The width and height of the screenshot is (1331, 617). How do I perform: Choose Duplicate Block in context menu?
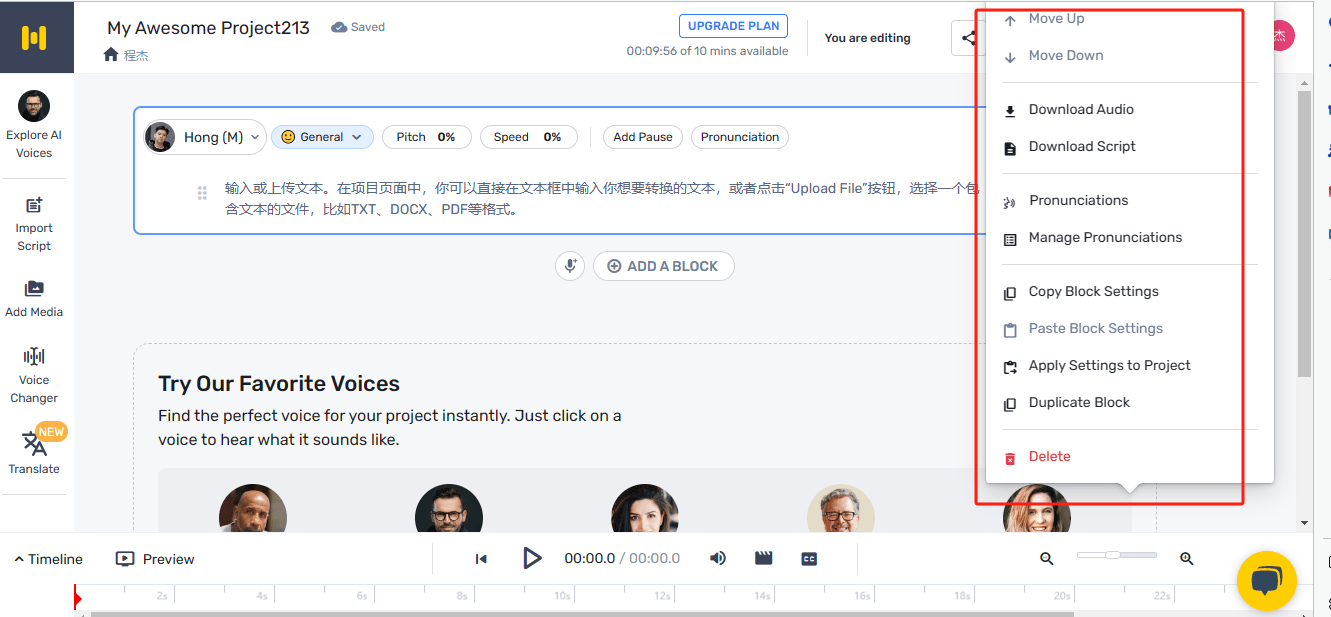tap(1078, 403)
